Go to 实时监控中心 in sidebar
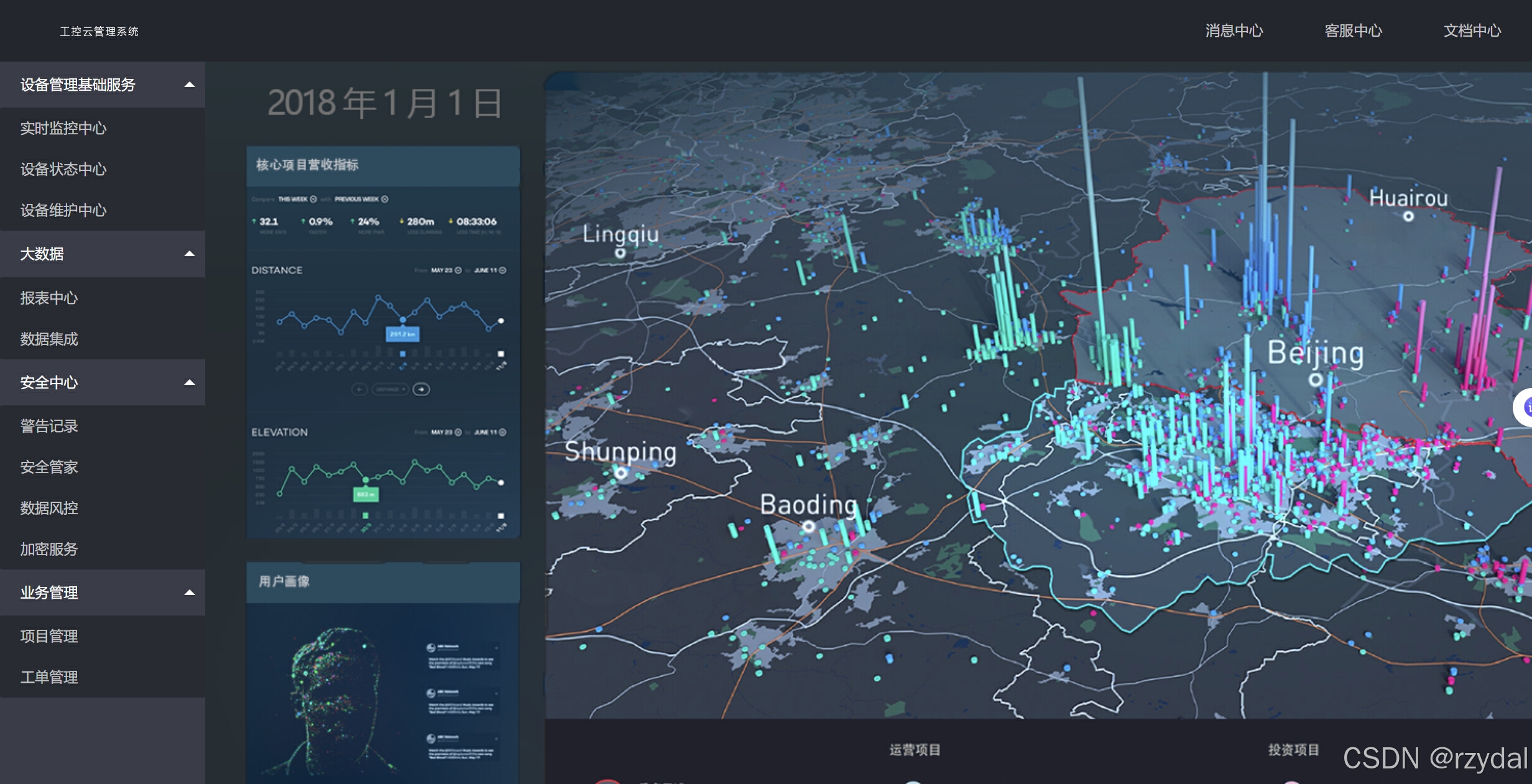 click(63, 128)
